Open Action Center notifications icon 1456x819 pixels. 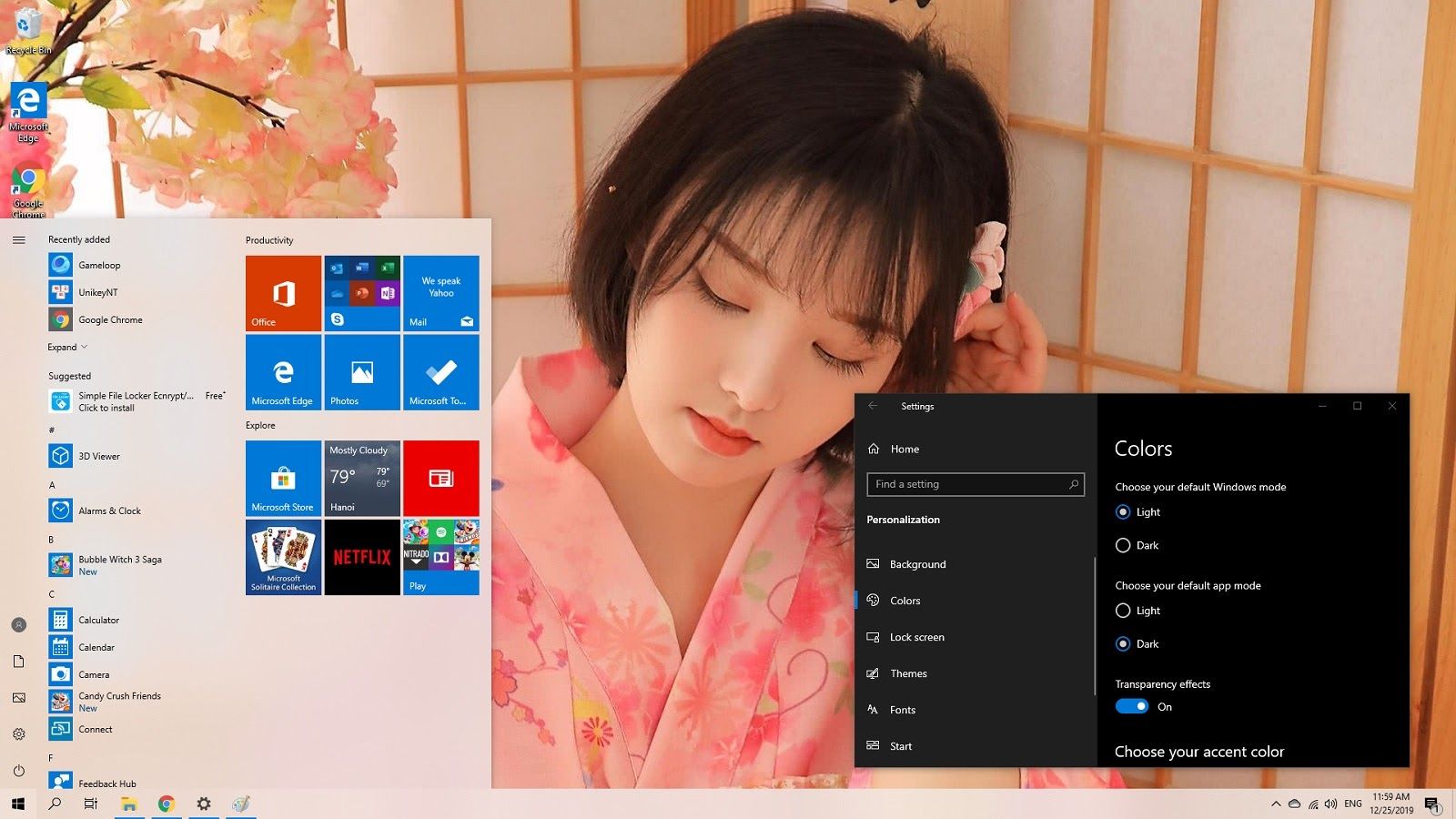1432,804
